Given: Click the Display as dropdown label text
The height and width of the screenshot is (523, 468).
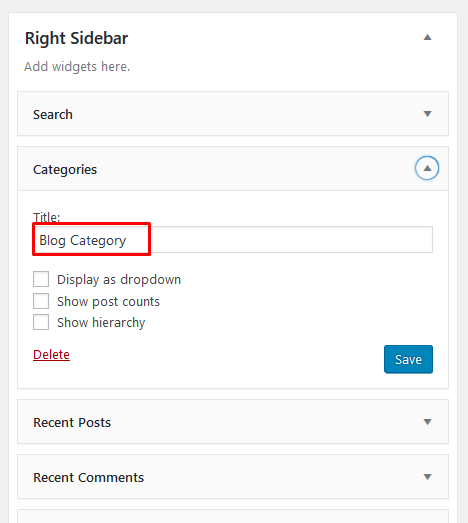Looking at the screenshot, I should [119, 280].
